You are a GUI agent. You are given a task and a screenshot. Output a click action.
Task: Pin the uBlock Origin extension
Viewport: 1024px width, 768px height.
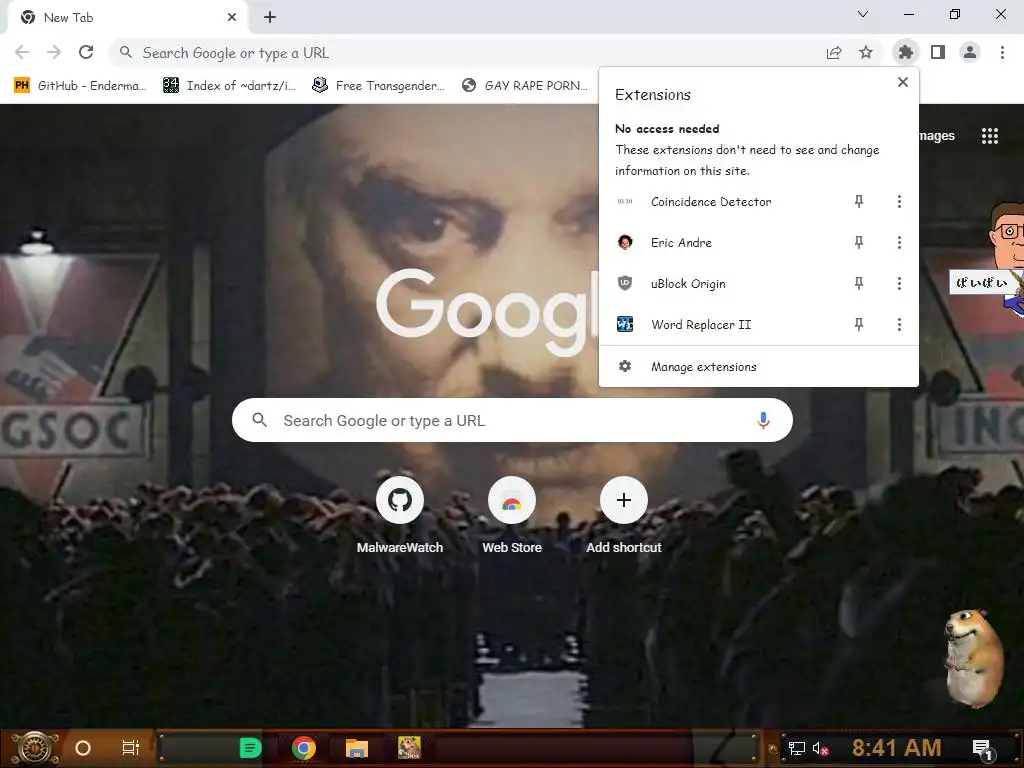[x=859, y=283]
